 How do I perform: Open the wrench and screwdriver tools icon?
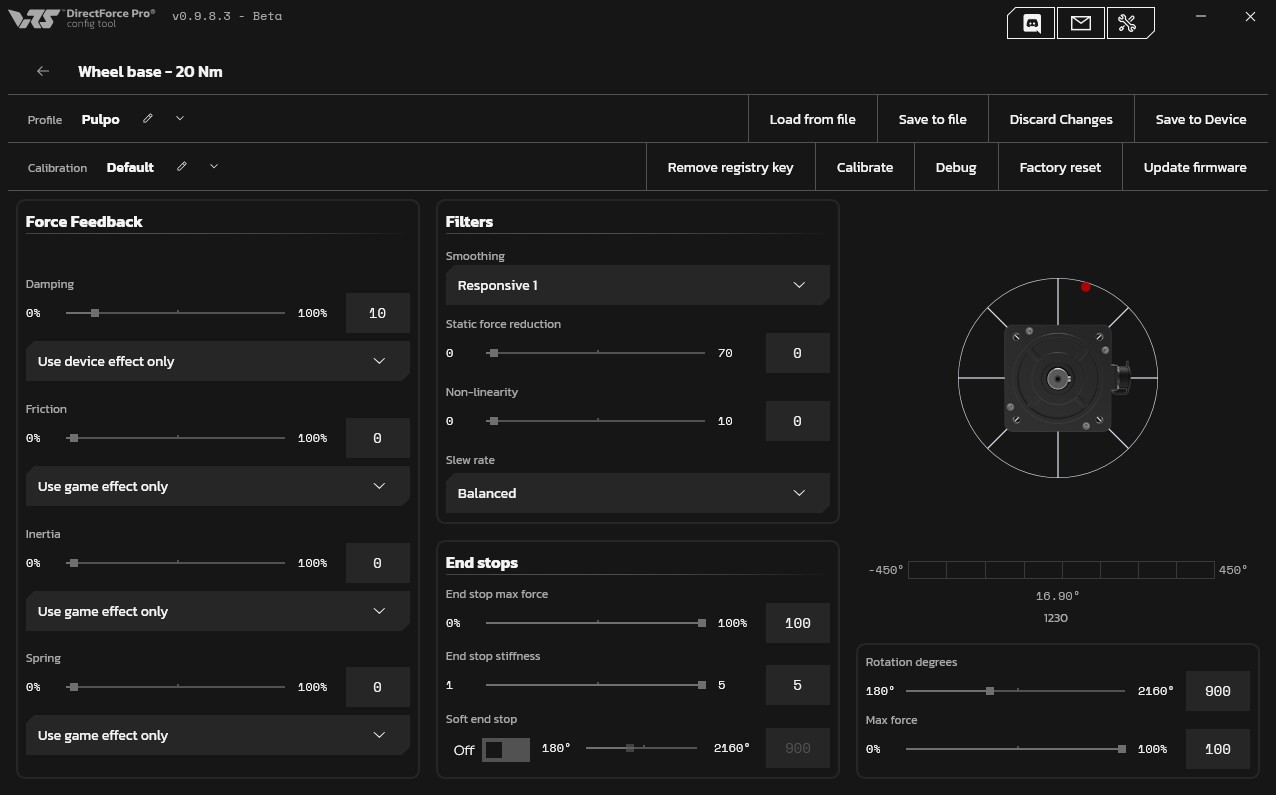coord(1129,23)
